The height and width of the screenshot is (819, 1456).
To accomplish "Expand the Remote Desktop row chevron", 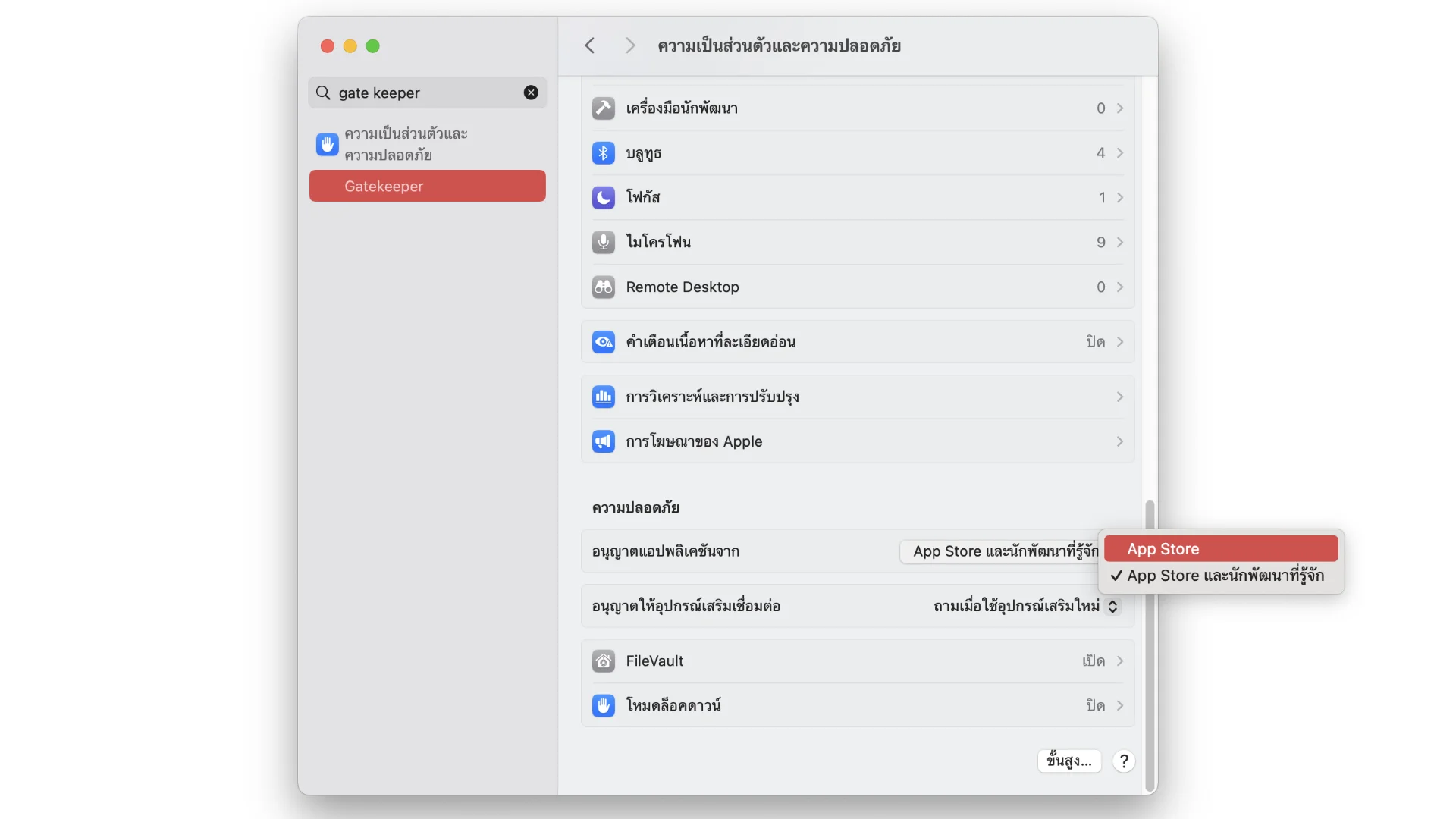I will 1119,287.
